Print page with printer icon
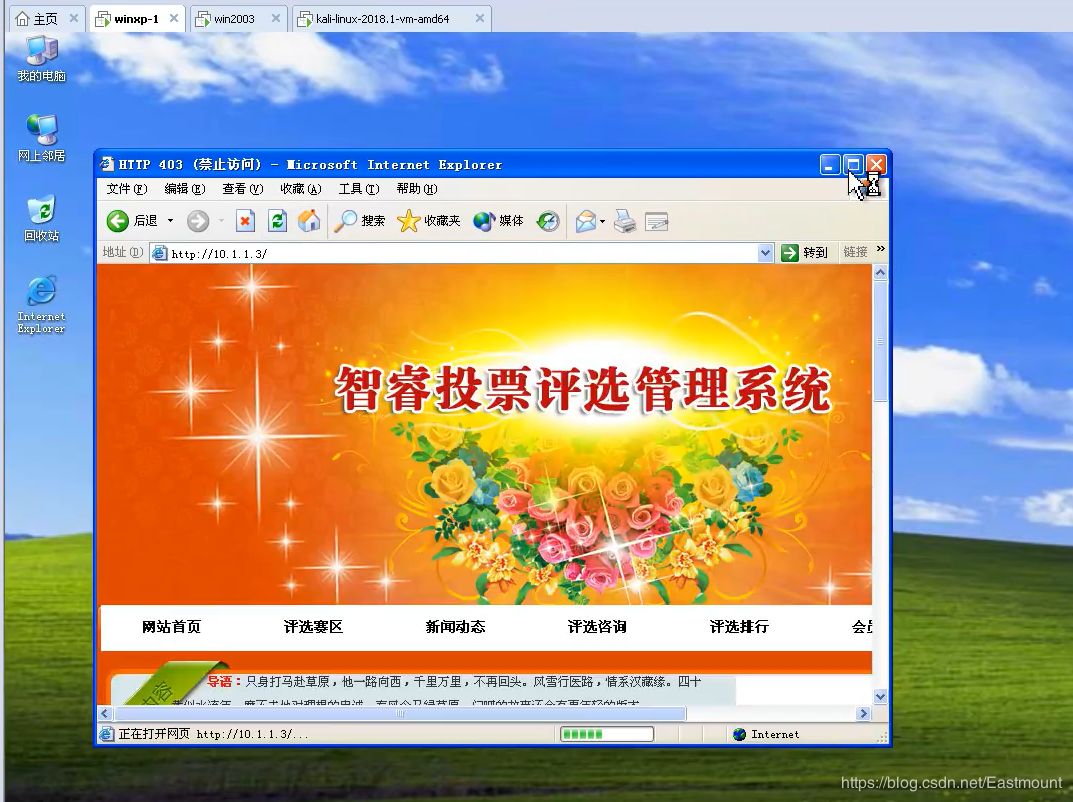The image size is (1073, 802). [x=625, y=221]
